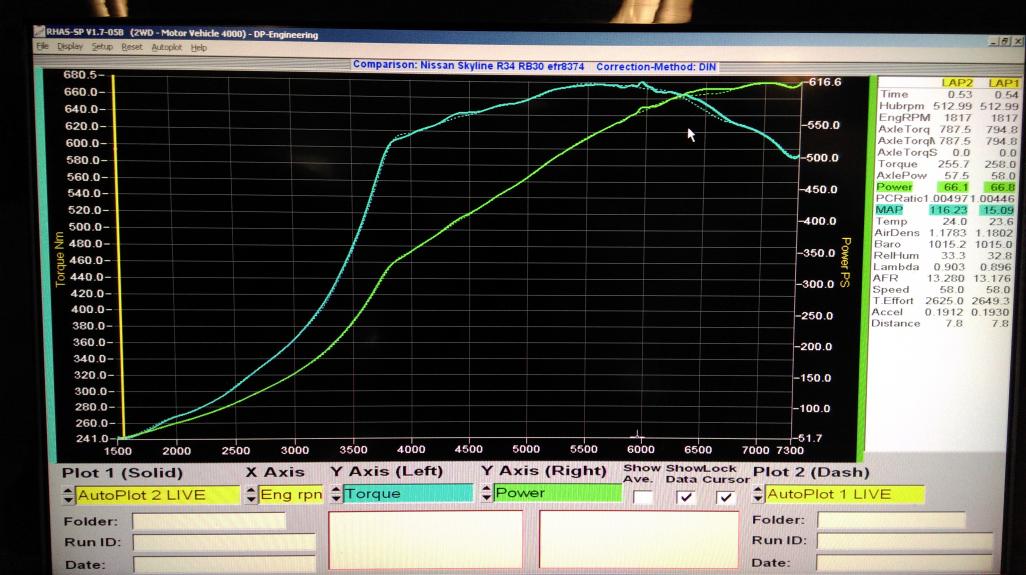Click the highlighted MAP row label

890,210
